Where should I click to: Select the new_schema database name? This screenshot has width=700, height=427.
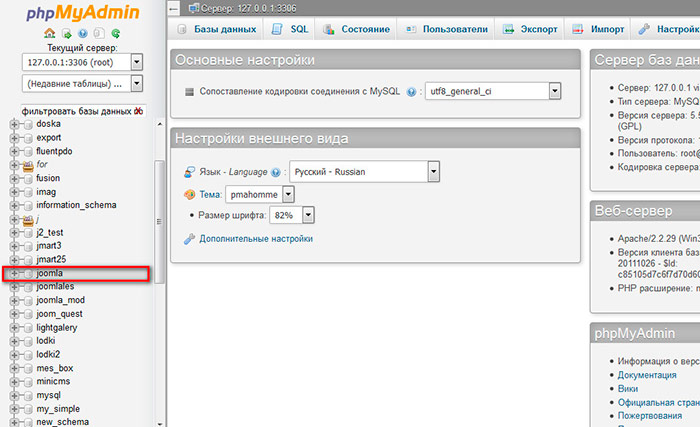click(62, 422)
